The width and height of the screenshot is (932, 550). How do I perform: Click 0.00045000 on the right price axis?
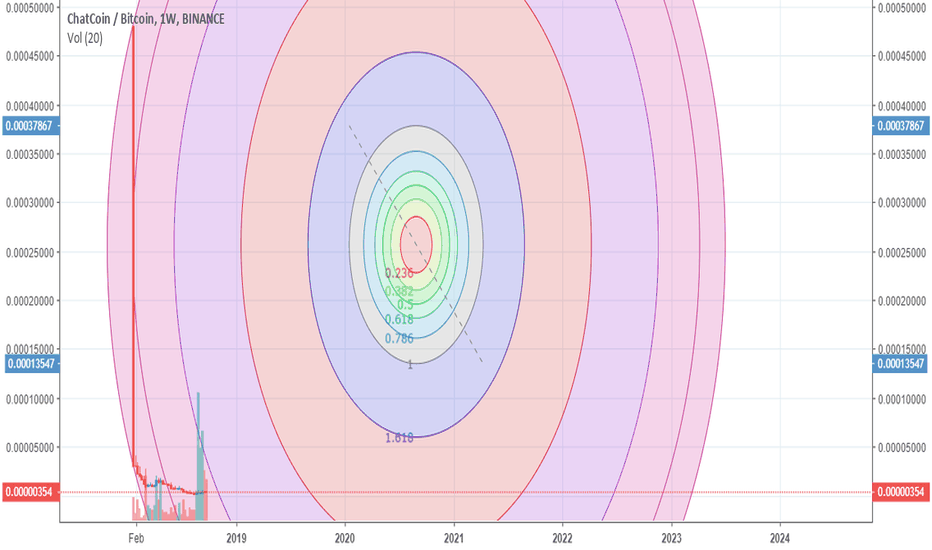point(902,56)
